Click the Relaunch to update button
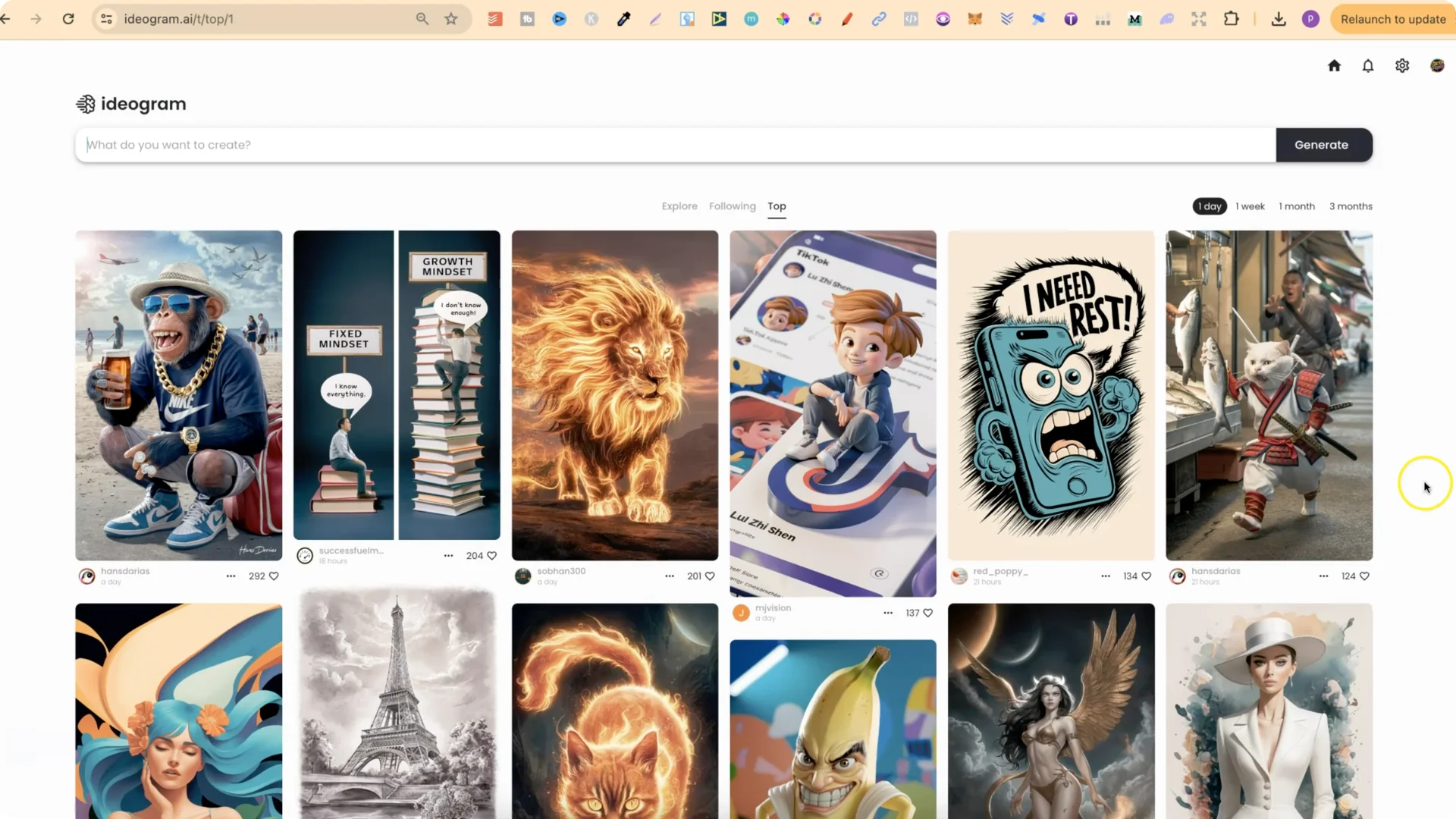 1393,19
